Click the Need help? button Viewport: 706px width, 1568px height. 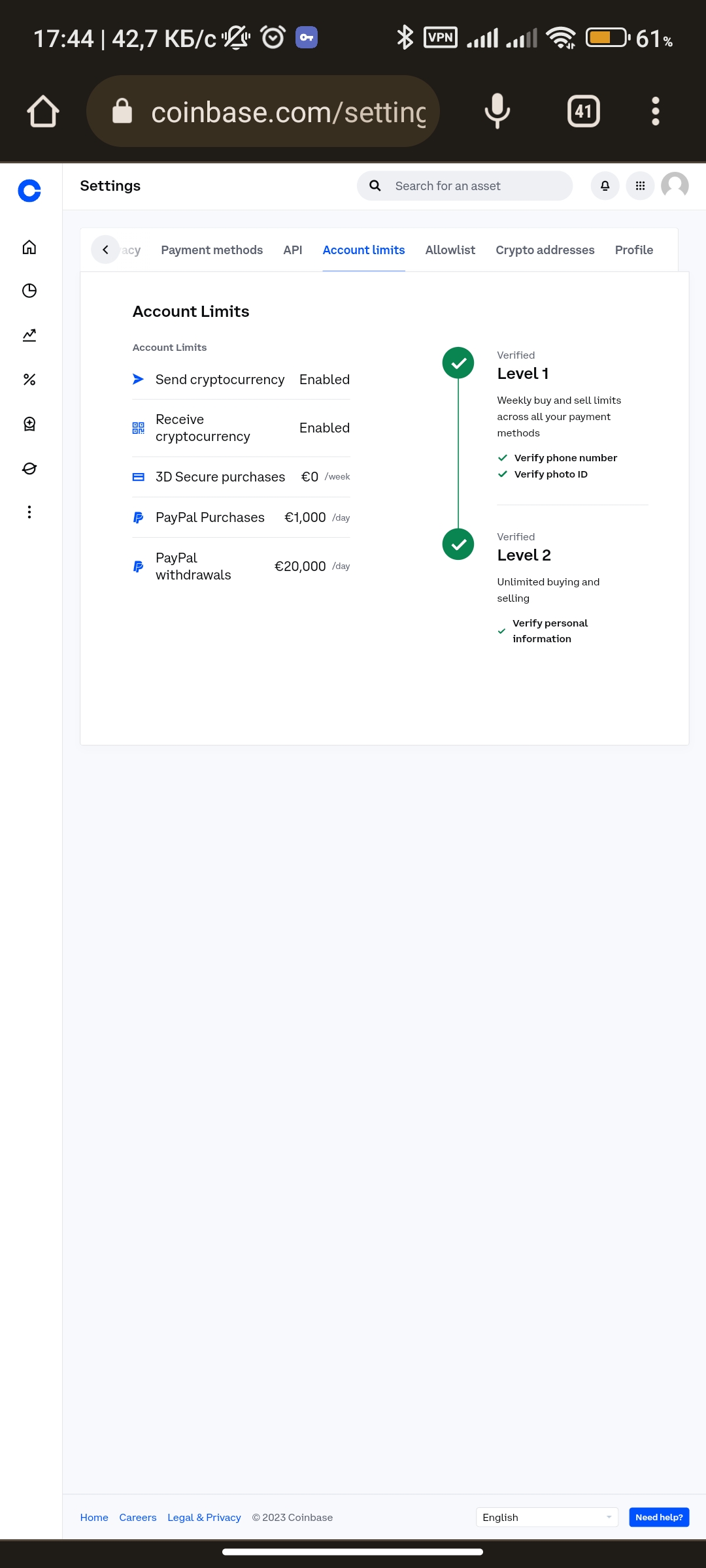click(658, 1517)
